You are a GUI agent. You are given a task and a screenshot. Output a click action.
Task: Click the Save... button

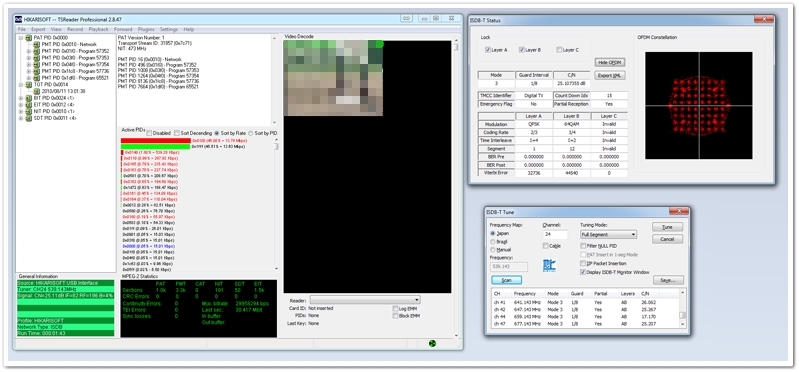[668, 280]
